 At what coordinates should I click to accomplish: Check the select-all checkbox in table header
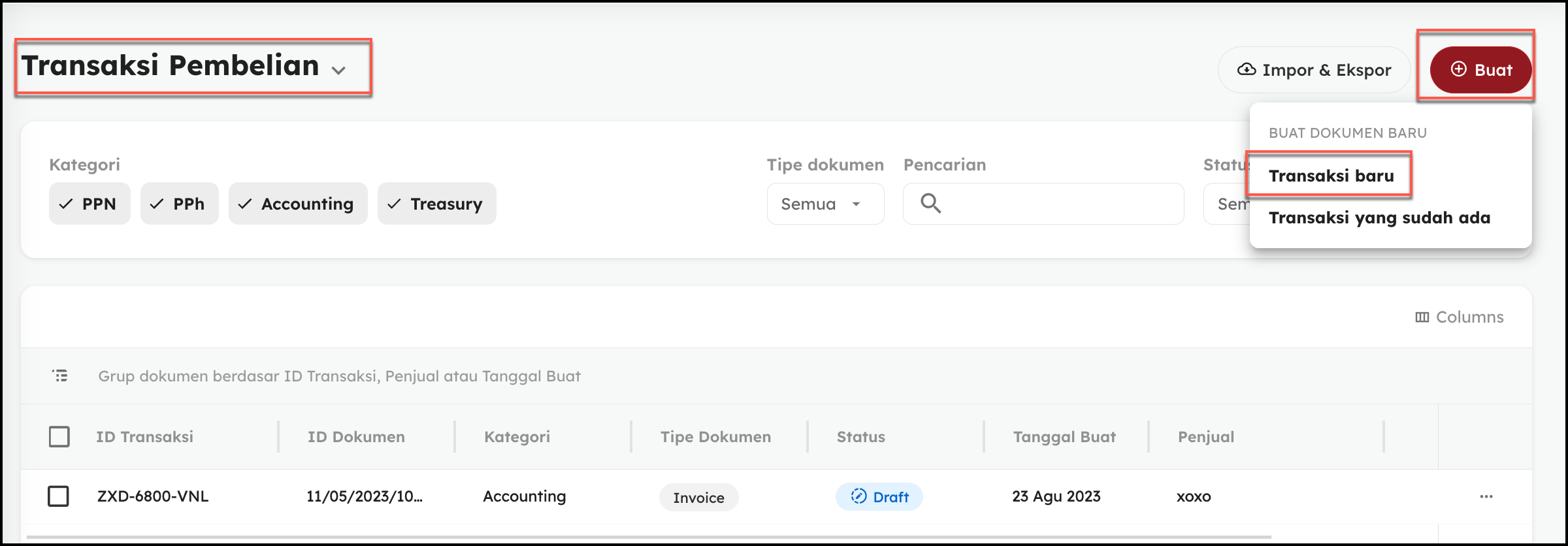click(x=59, y=436)
